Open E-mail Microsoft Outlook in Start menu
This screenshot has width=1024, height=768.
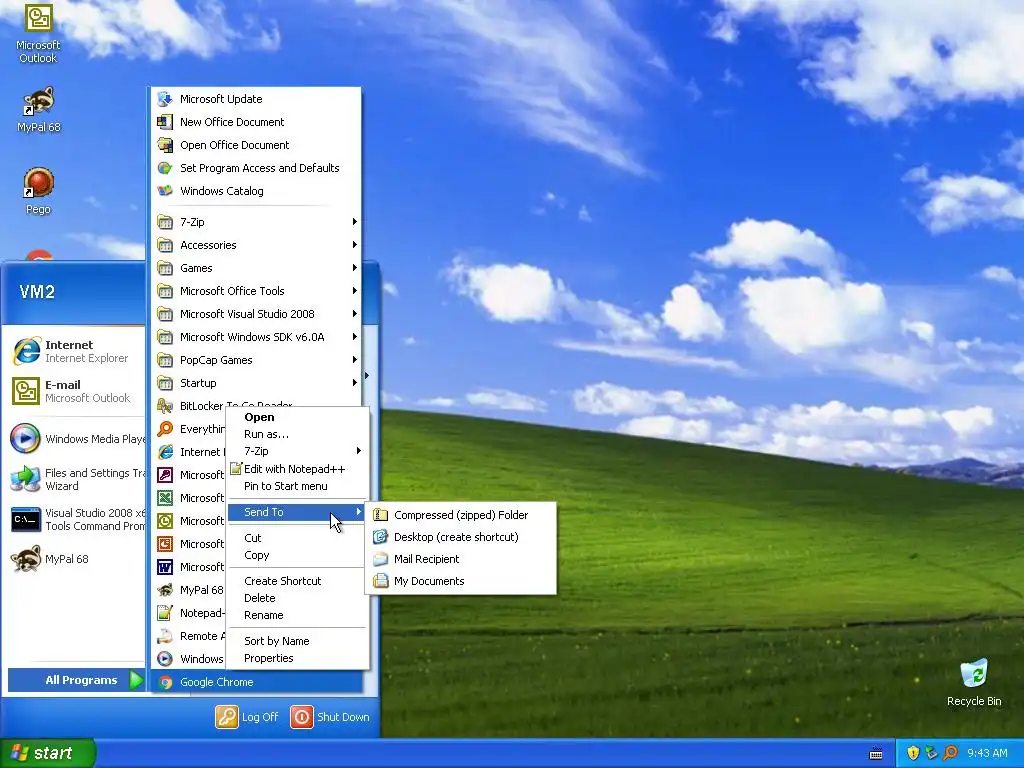click(x=77, y=391)
